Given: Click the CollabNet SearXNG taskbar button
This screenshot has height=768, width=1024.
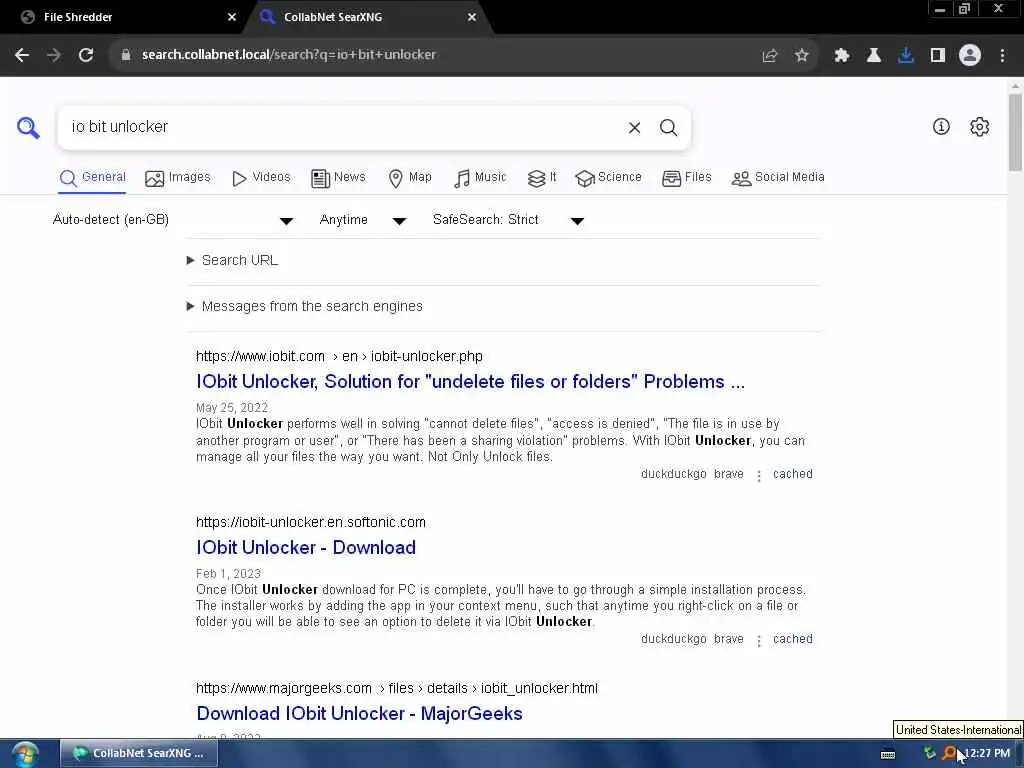Looking at the screenshot, I should (139, 754).
